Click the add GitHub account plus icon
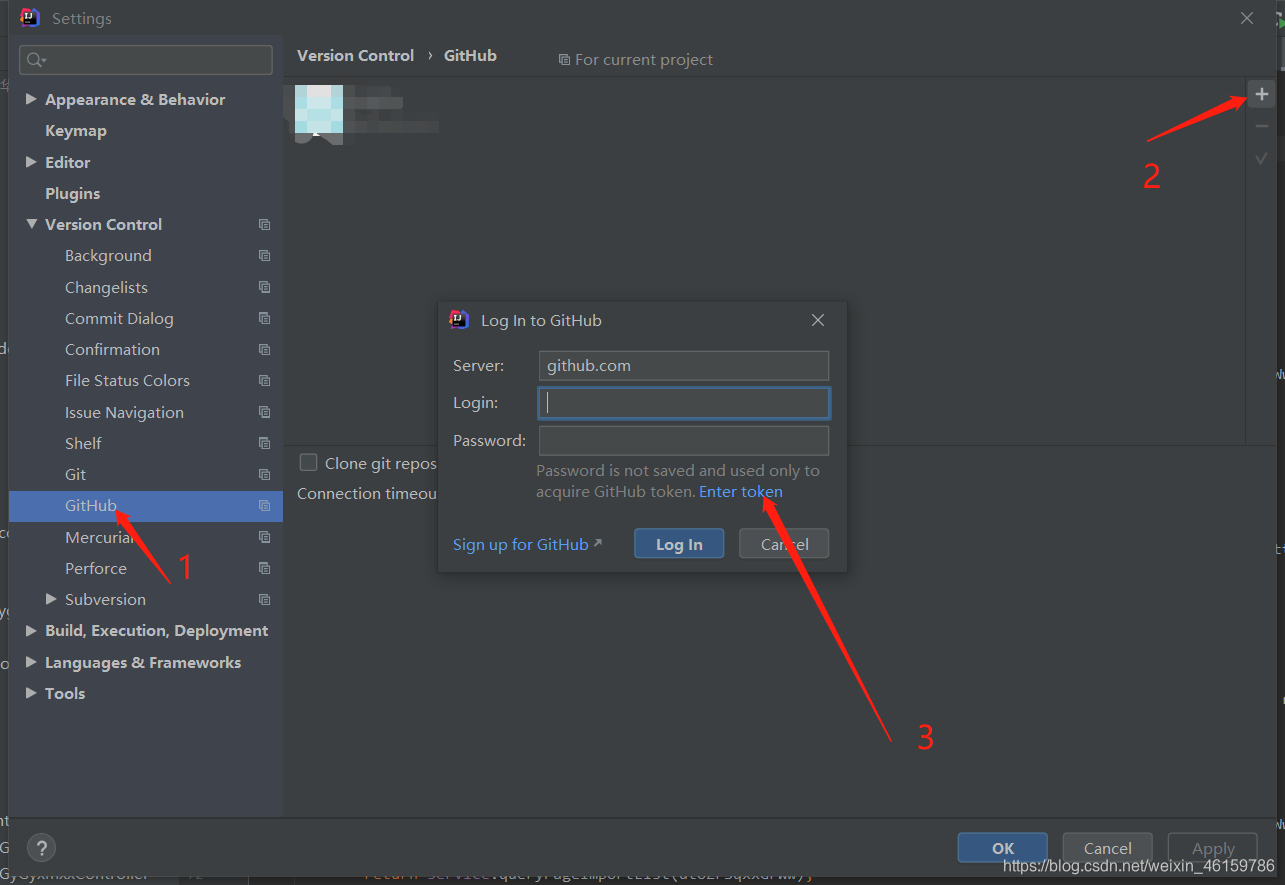Image resolution: width=1285 pixels, height=885 pixels. [1262, 94]
